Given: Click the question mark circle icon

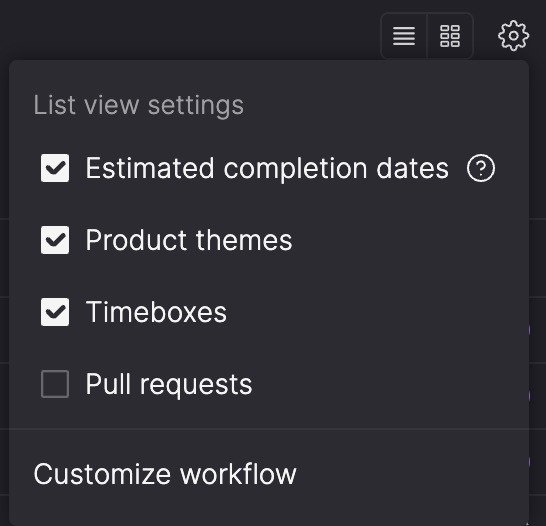Looking at the screenshot, I should (481, 168).
